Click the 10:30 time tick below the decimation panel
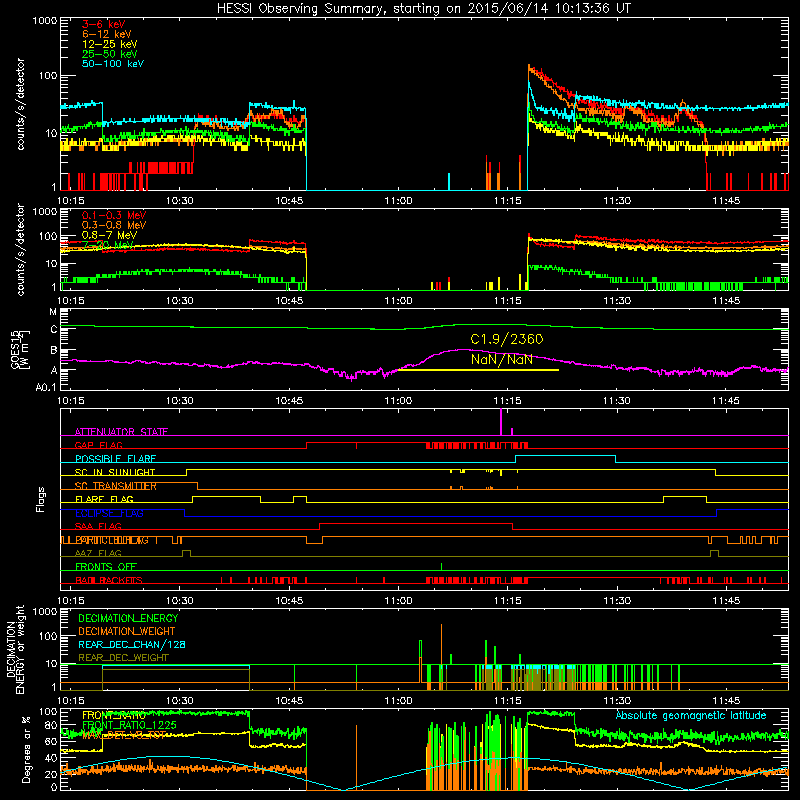This screenshot has height=800, width=800. click(180, 701)
